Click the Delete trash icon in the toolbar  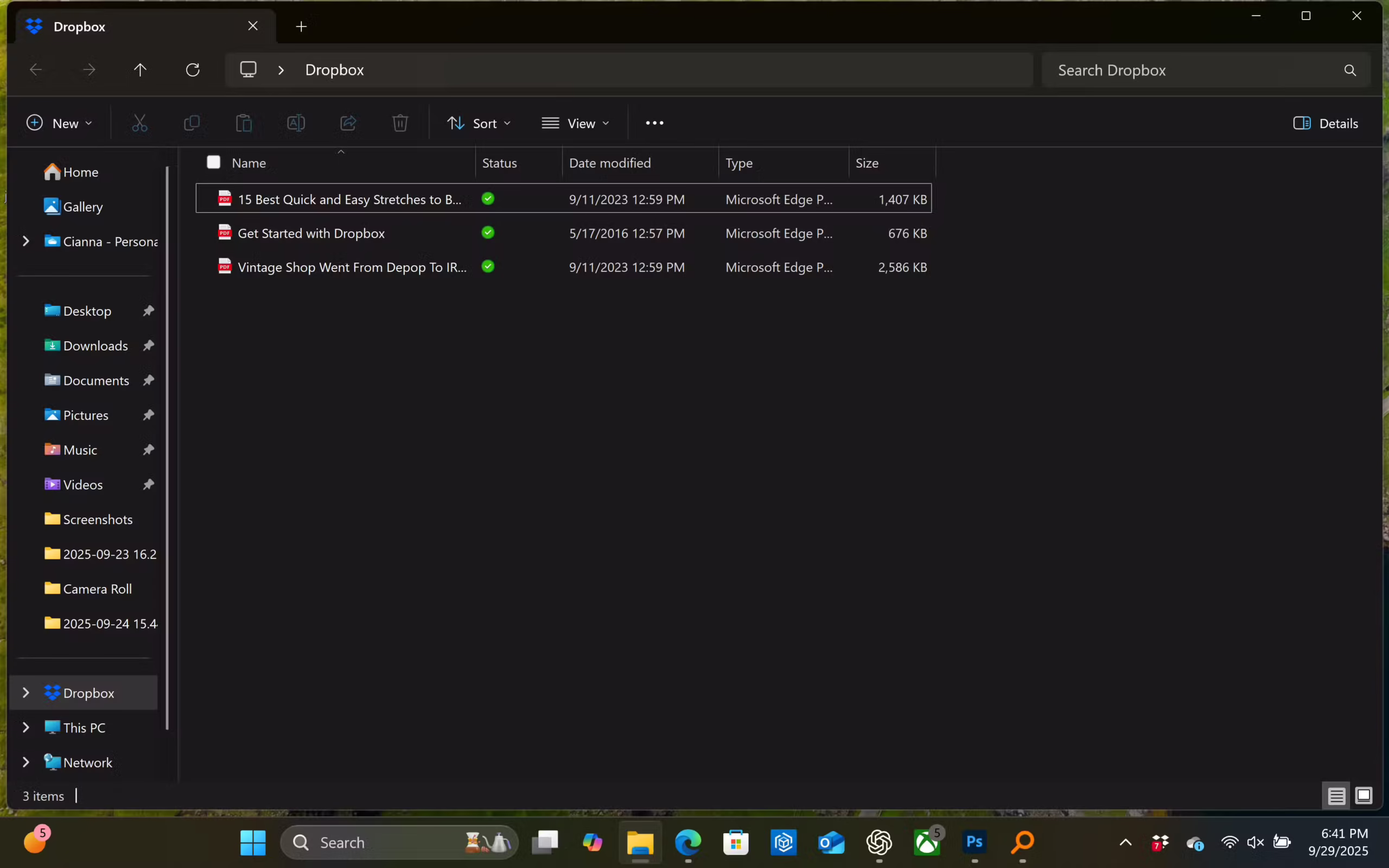point(399,123)
